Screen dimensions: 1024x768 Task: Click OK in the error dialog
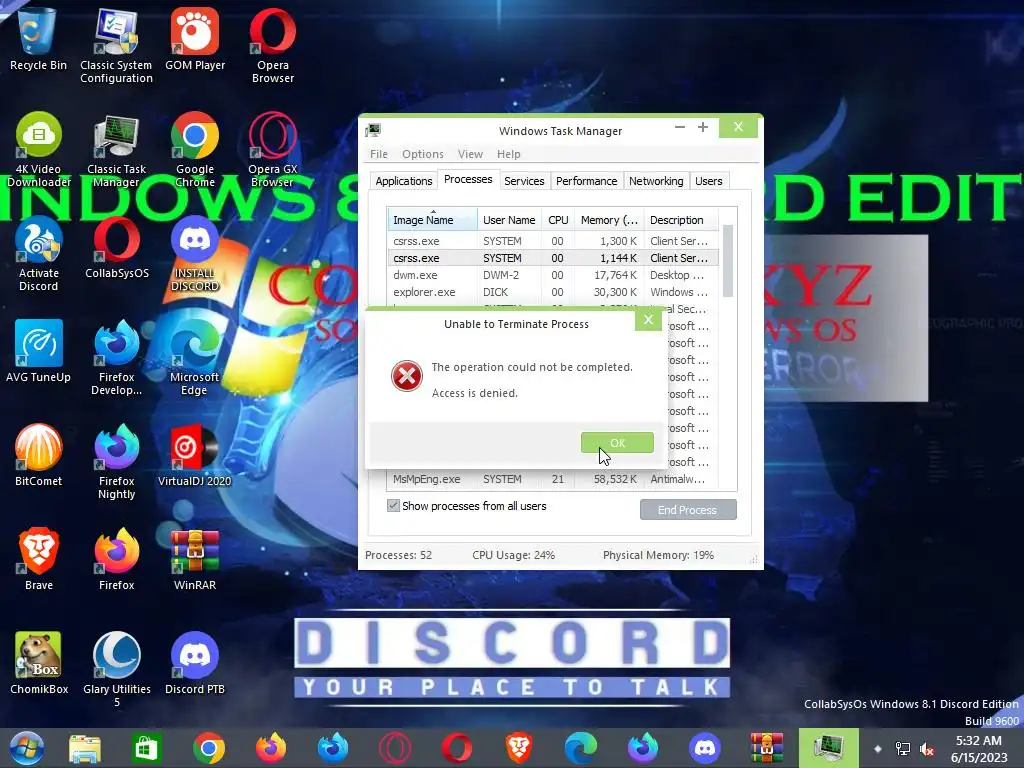(x=617, y=443)
